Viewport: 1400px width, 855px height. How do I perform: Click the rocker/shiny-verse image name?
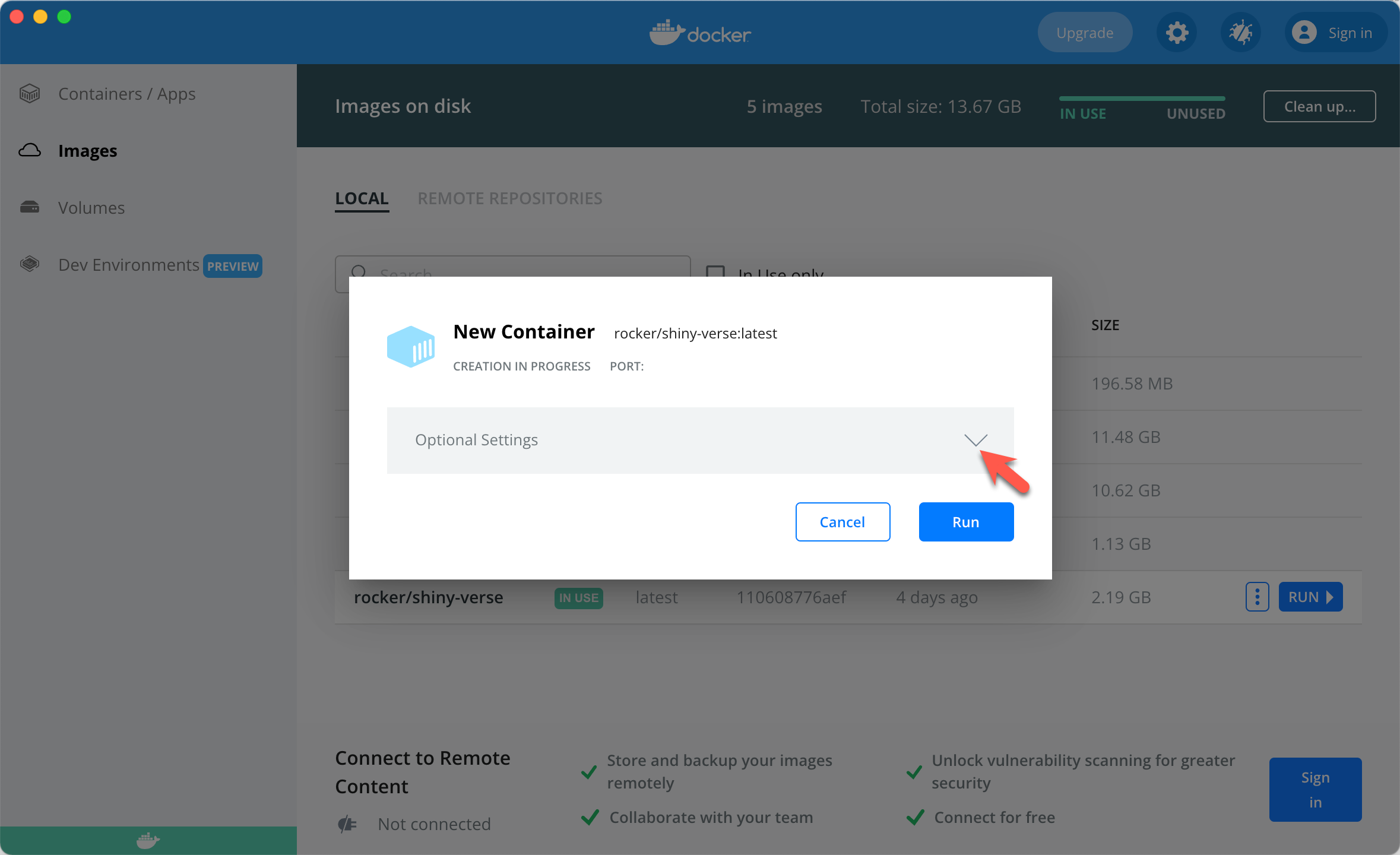(x=429, y=597)
